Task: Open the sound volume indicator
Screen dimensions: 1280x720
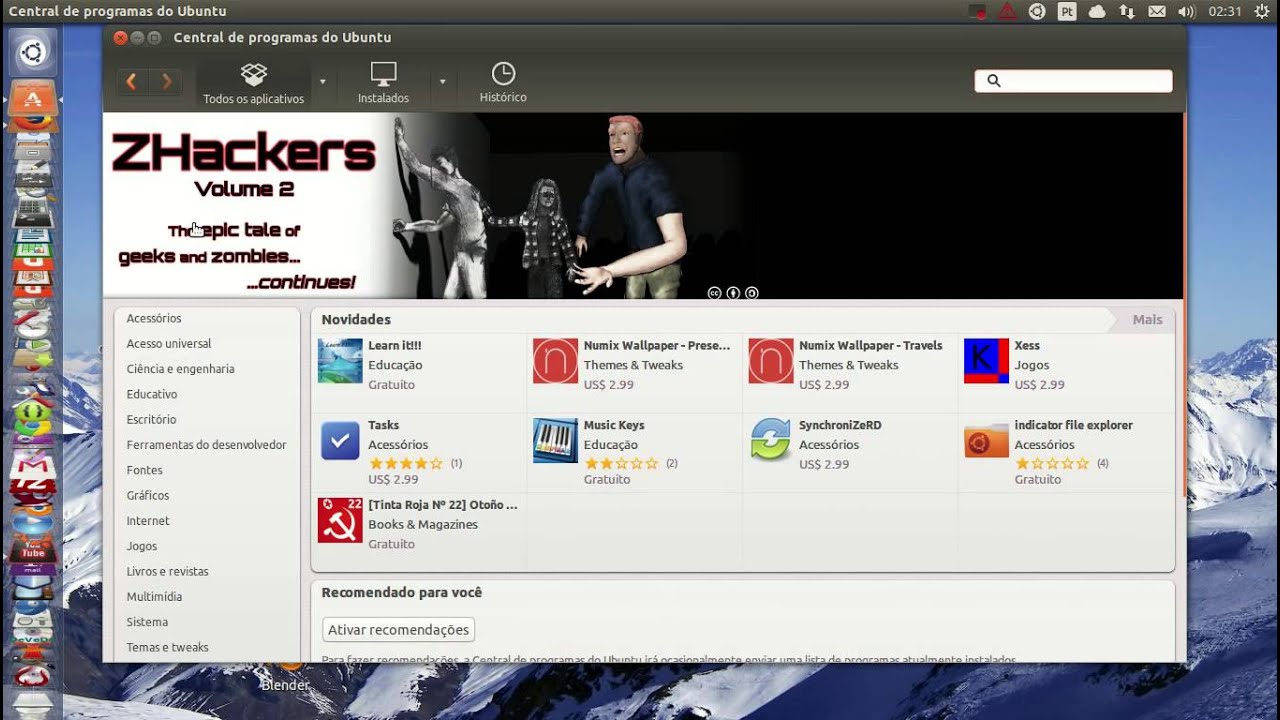Action: click(x=1187, y=12)
